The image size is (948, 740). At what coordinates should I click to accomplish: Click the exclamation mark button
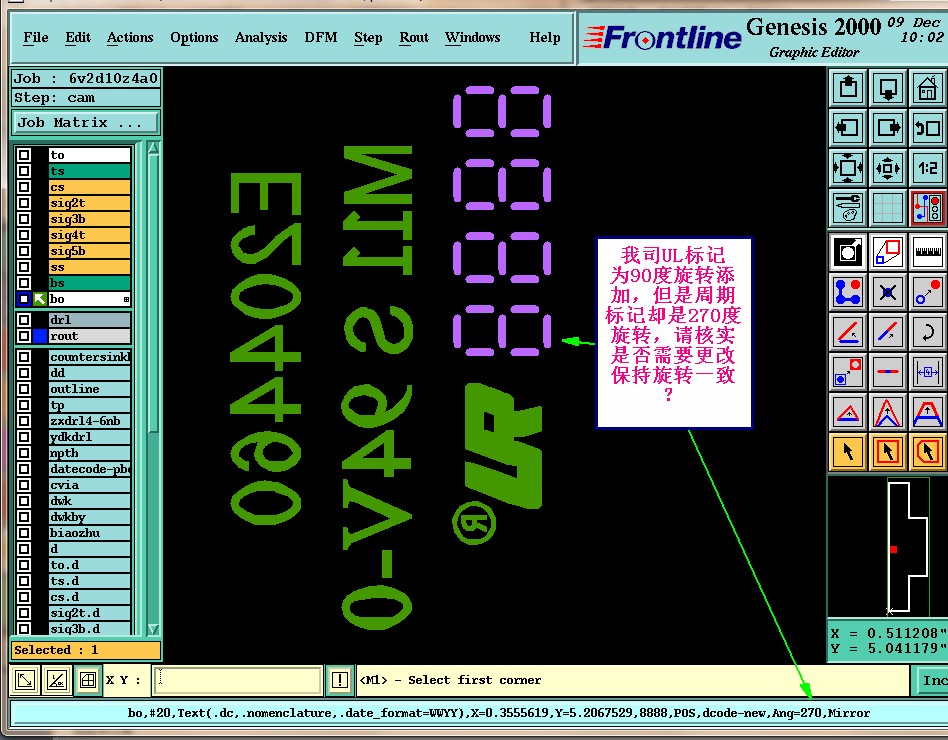point(340,680)
